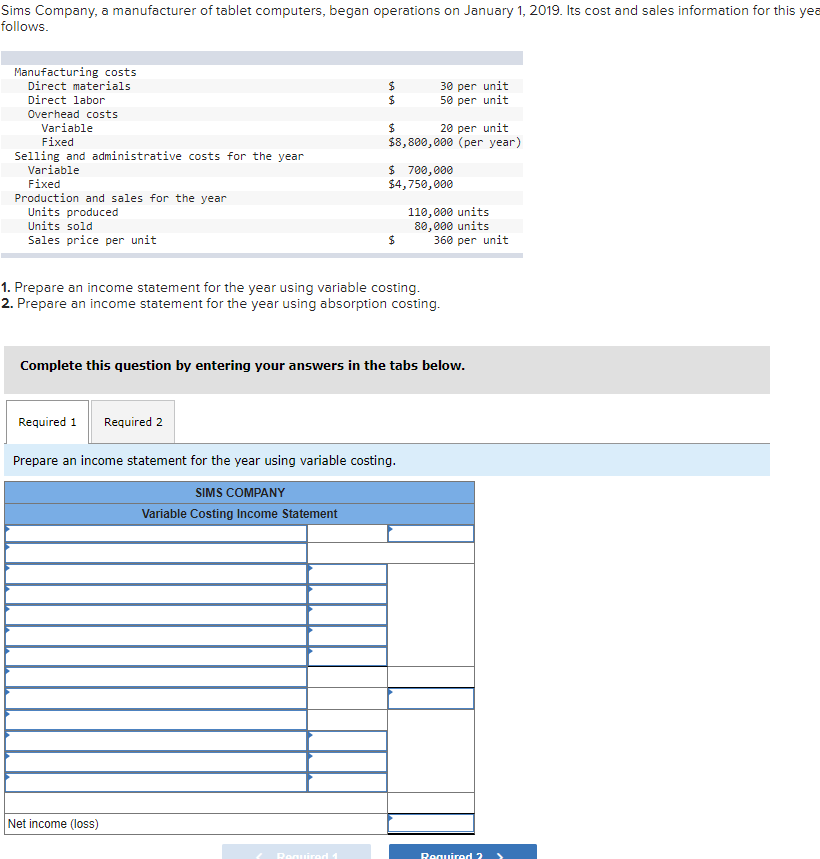Select 'Complete this question by entering your answers' text
This screenshot has height=859, width=820.
(x=242, y=365)
